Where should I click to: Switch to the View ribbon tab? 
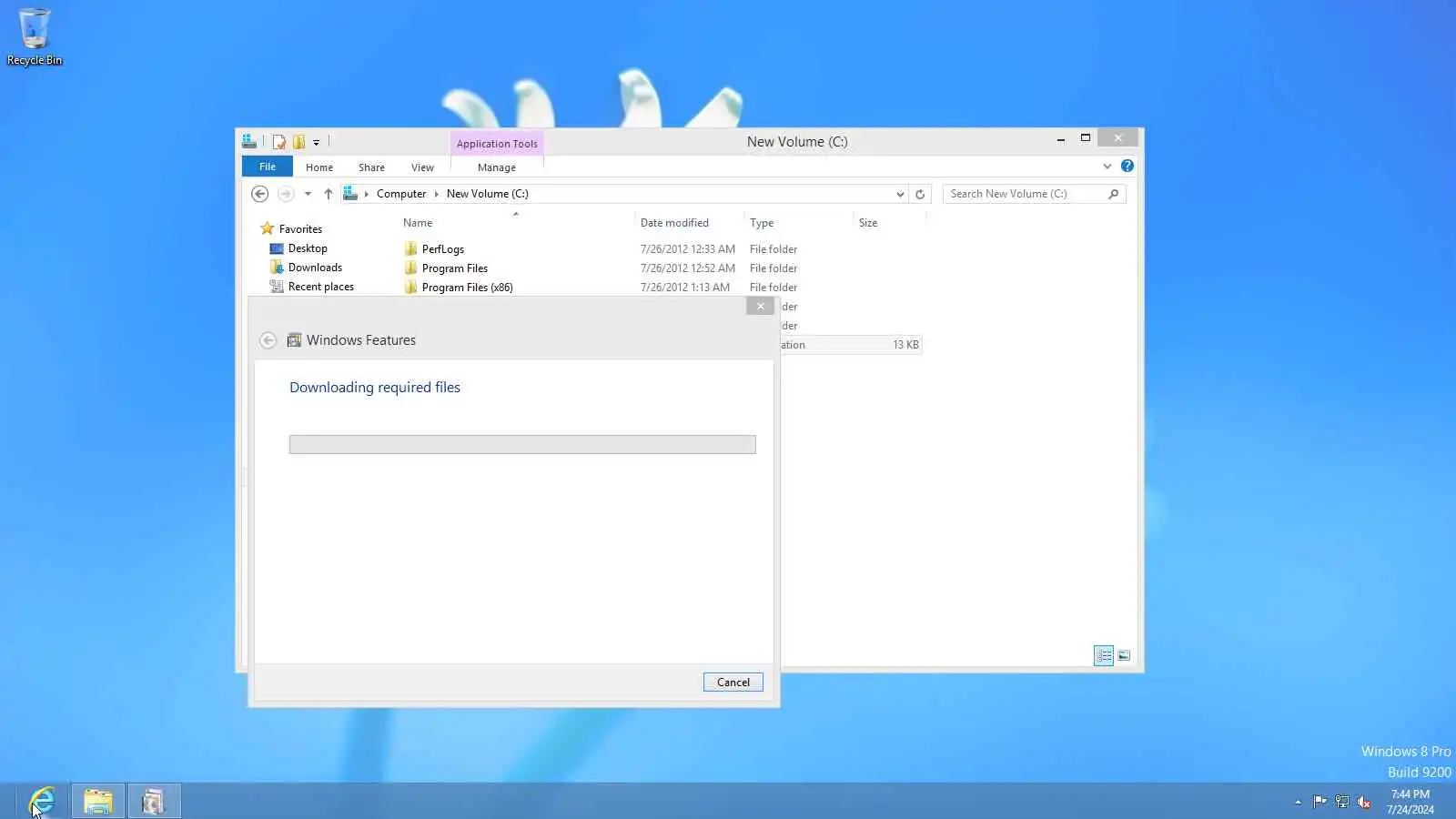point(422,167)
